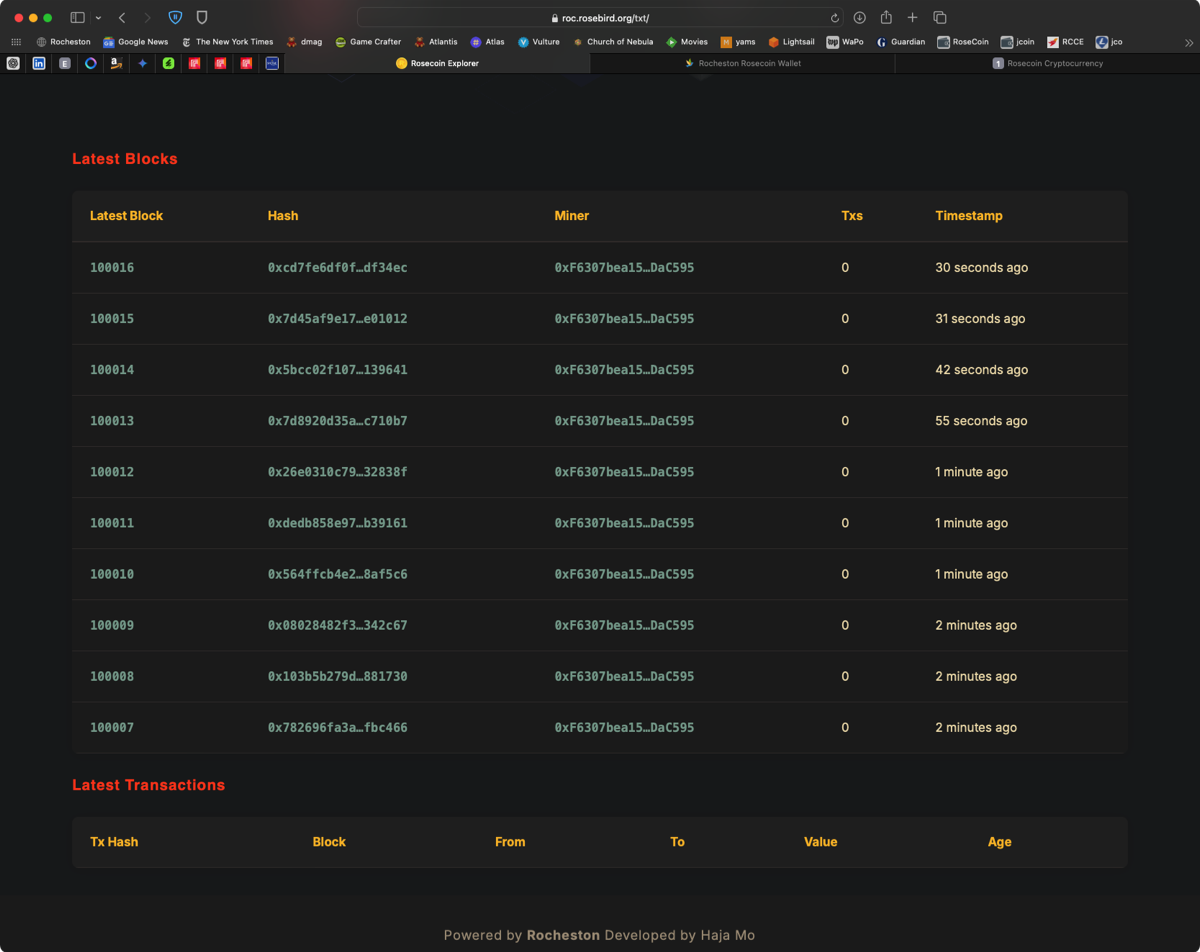Open the Guardian bookmark
Screen dimensions: 1200x952
coord(900,42)
